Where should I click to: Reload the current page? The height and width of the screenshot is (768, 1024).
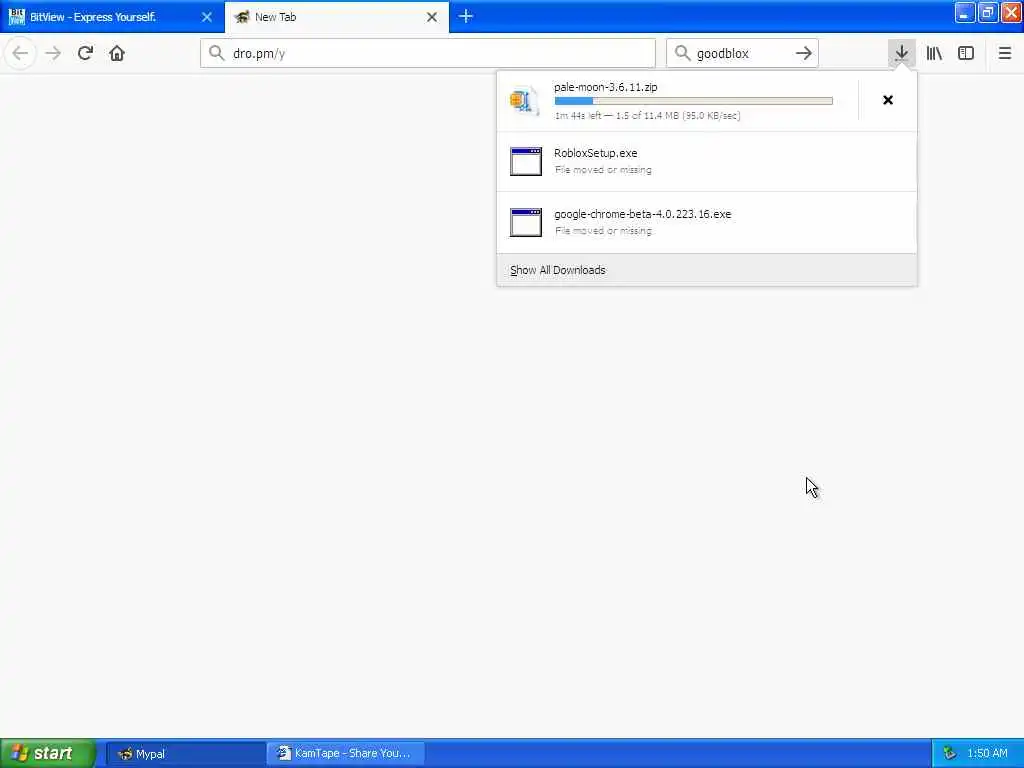(x=85, y=53)
